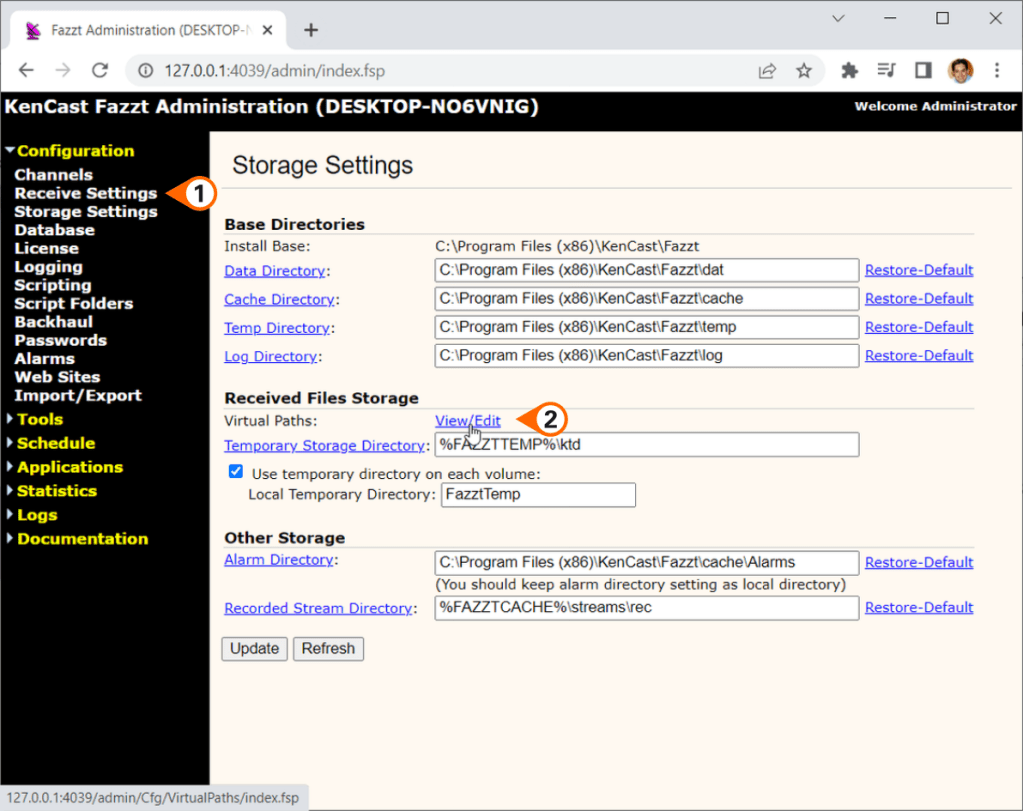
Task: Open Storage Settings in the sidebar
Action: (85, 211)
